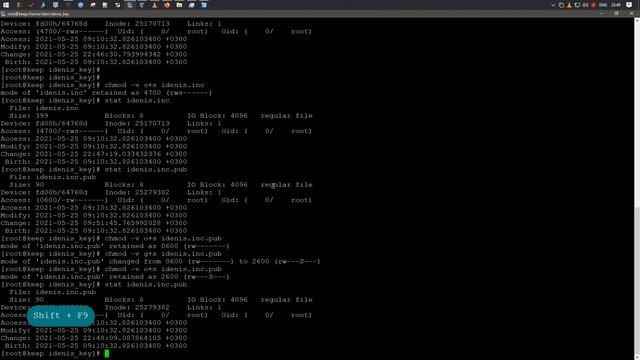
Task: Click line 'retained as 0600 (rw-------)'
Action: coord(115,246)
